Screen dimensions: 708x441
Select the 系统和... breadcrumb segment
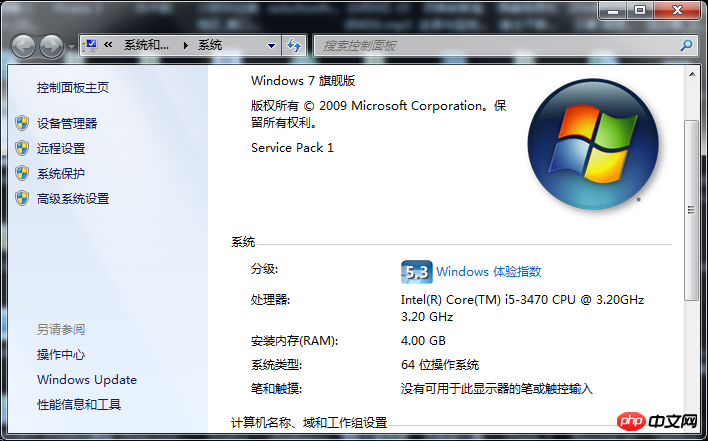pyautogui.click(x=146, y=45)
